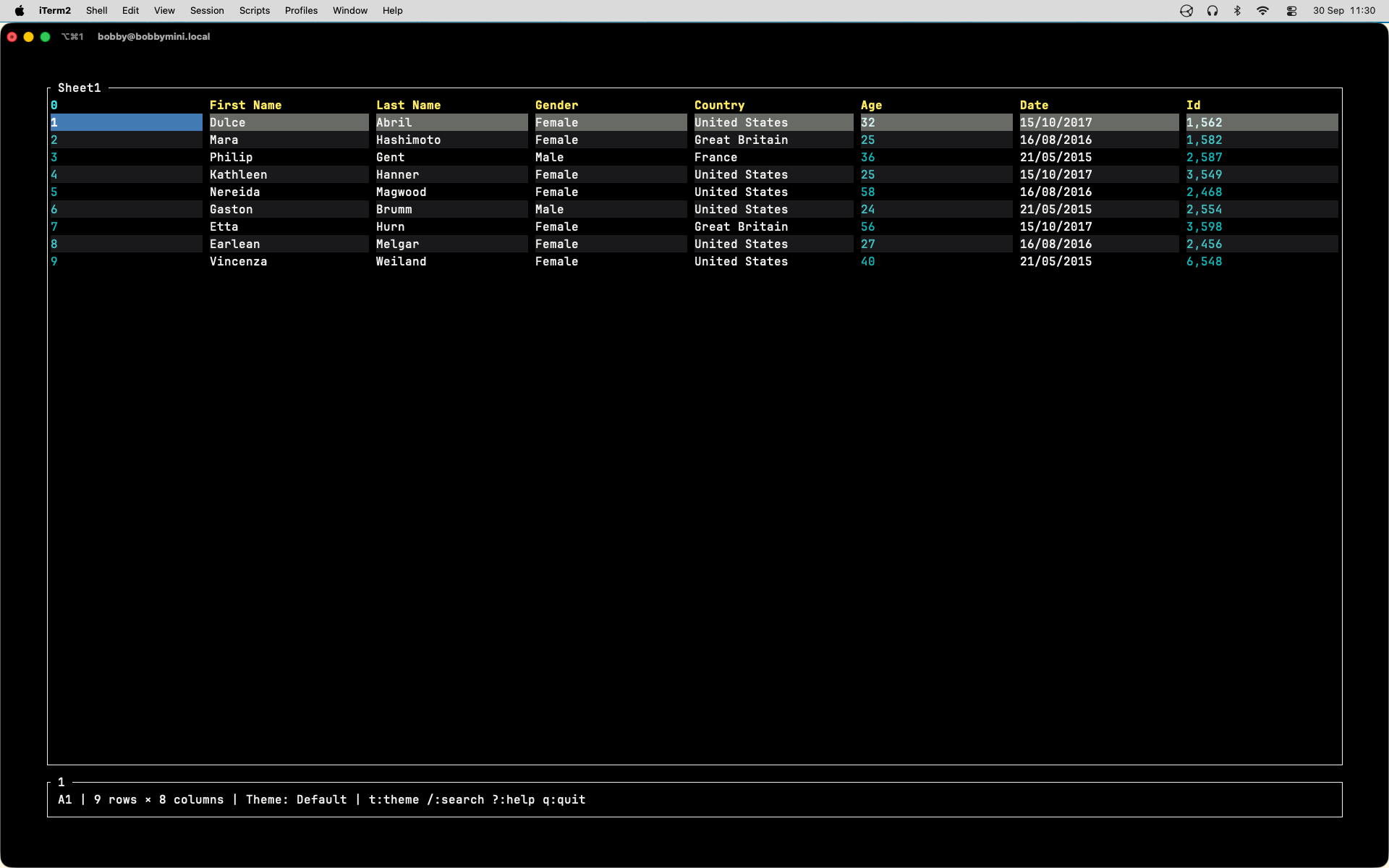Viewport: 1389px width, 868px height.
Task: Click the bobby@bobbymini.local tab title
Action: [x=154, y=37]
